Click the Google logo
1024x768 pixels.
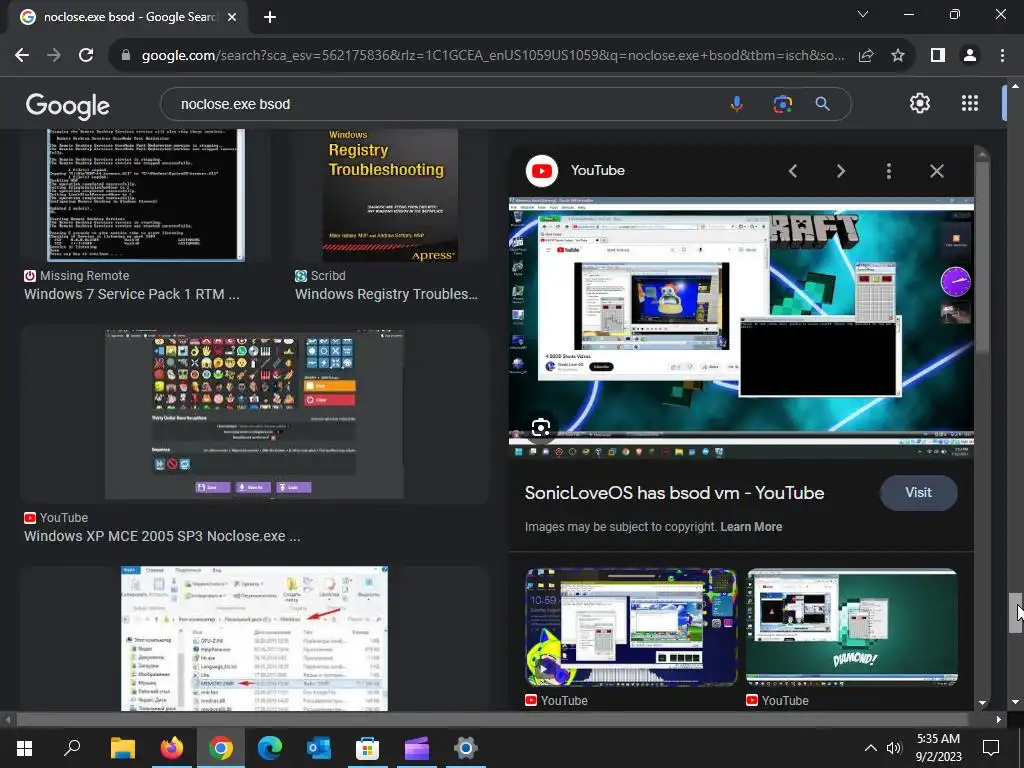point(68,105)
